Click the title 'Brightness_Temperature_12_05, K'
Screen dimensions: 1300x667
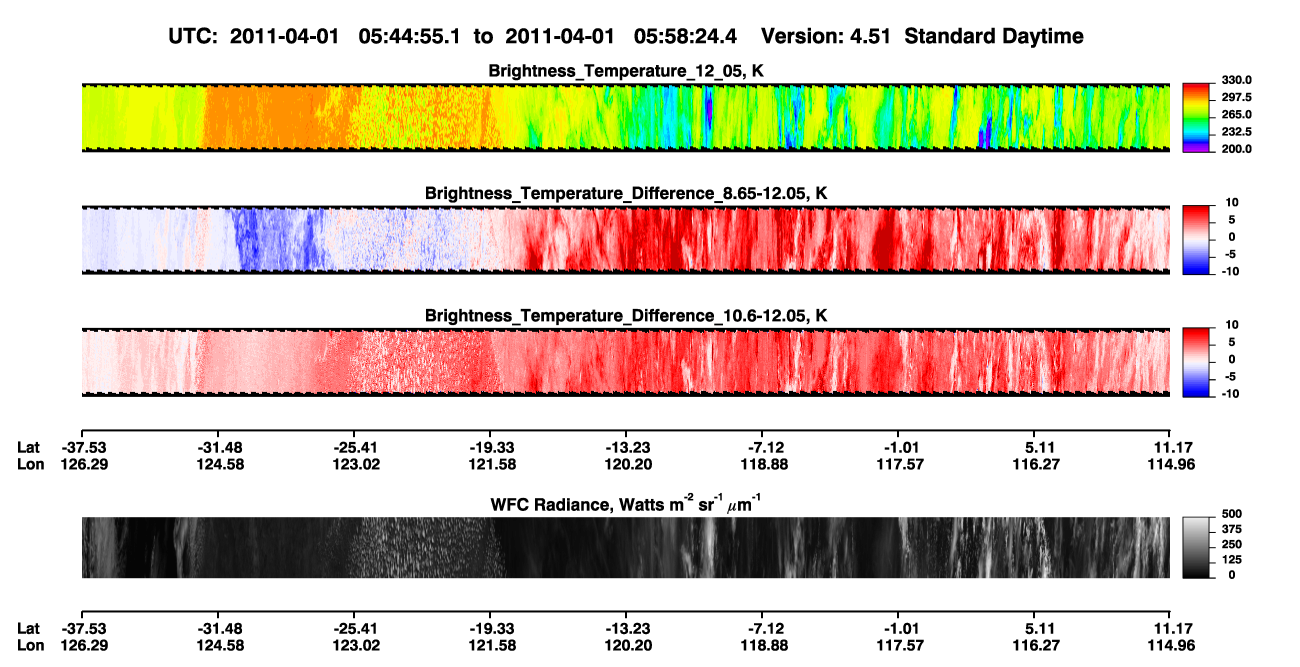[626, 71]
